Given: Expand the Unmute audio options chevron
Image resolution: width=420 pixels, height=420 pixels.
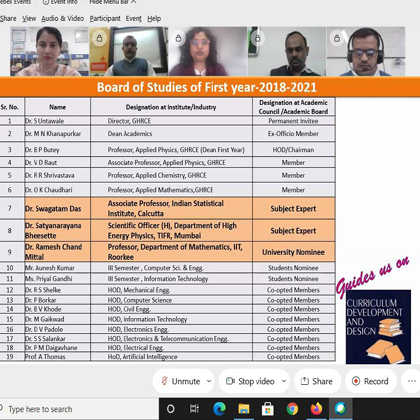Looking at the screenshot, I should point(209,381).
